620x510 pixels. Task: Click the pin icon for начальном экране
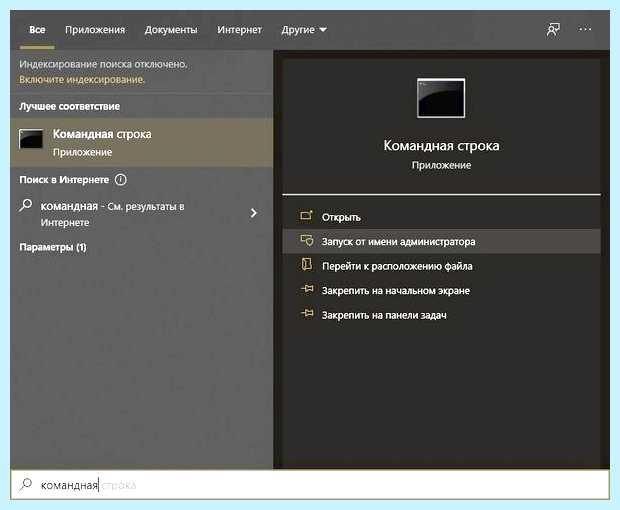[x=307, y=290]
